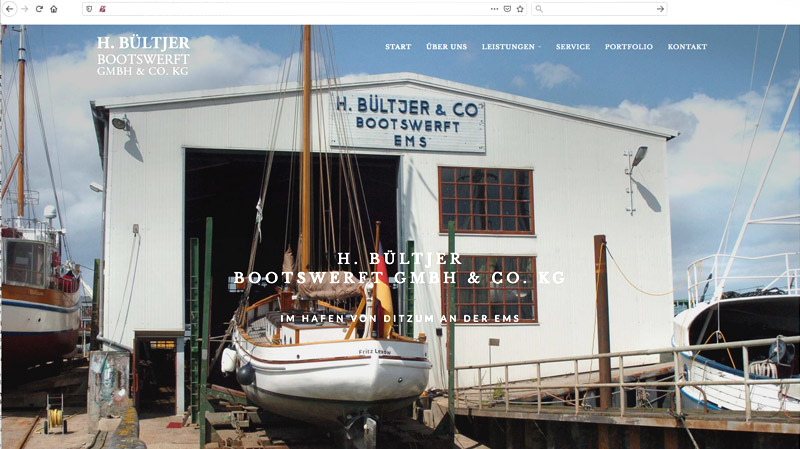Open the Kontakt page
The image size is (800, 449).
(x=687, y=46)
